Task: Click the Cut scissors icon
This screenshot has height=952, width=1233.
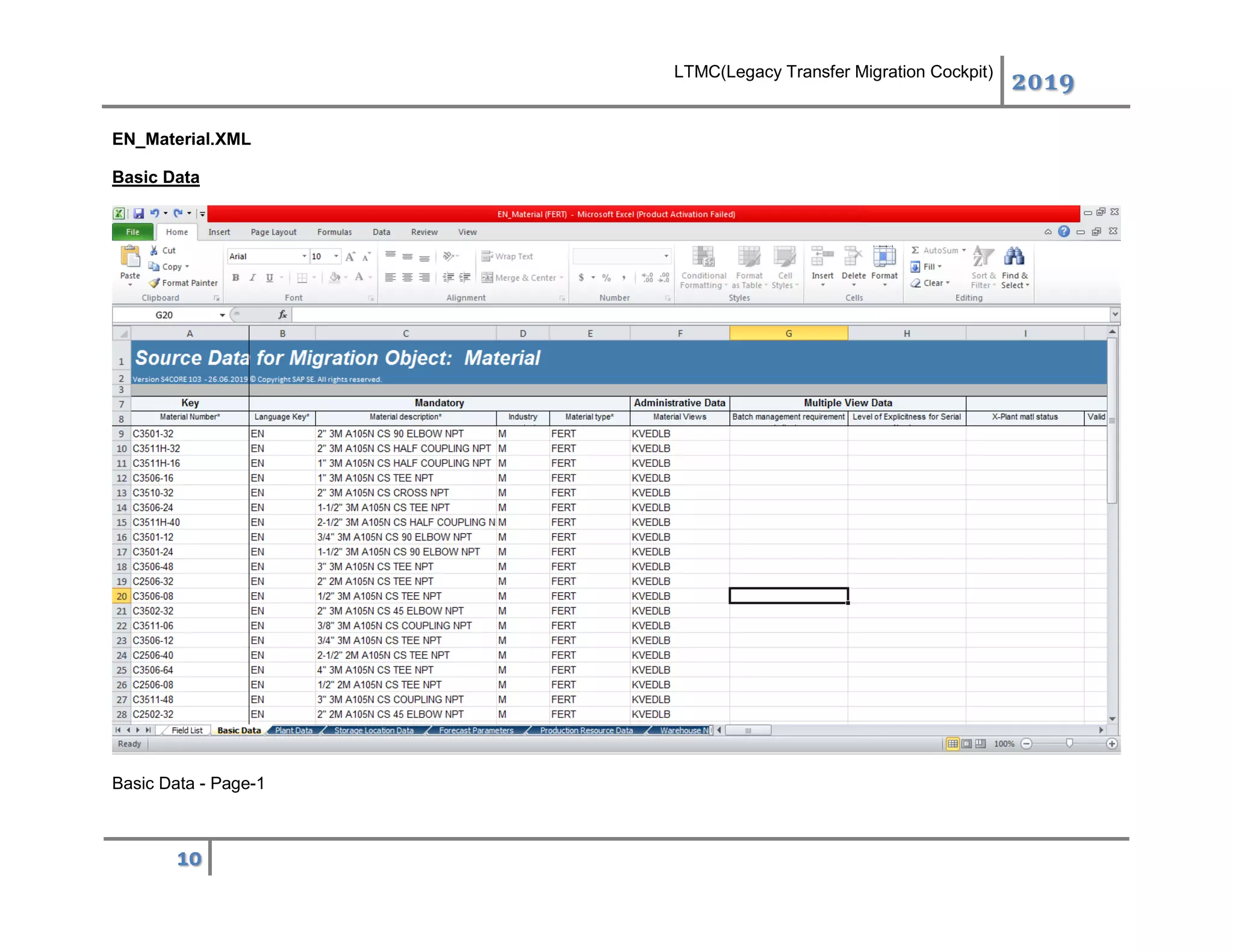Action: pos(154,250)
